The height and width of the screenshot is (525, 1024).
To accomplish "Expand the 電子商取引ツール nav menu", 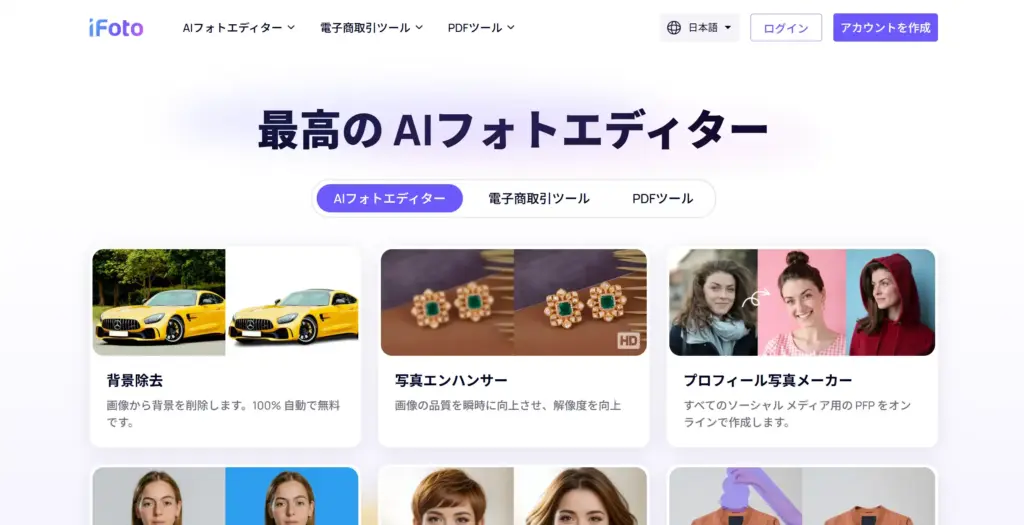I will (x=372, y=27).
